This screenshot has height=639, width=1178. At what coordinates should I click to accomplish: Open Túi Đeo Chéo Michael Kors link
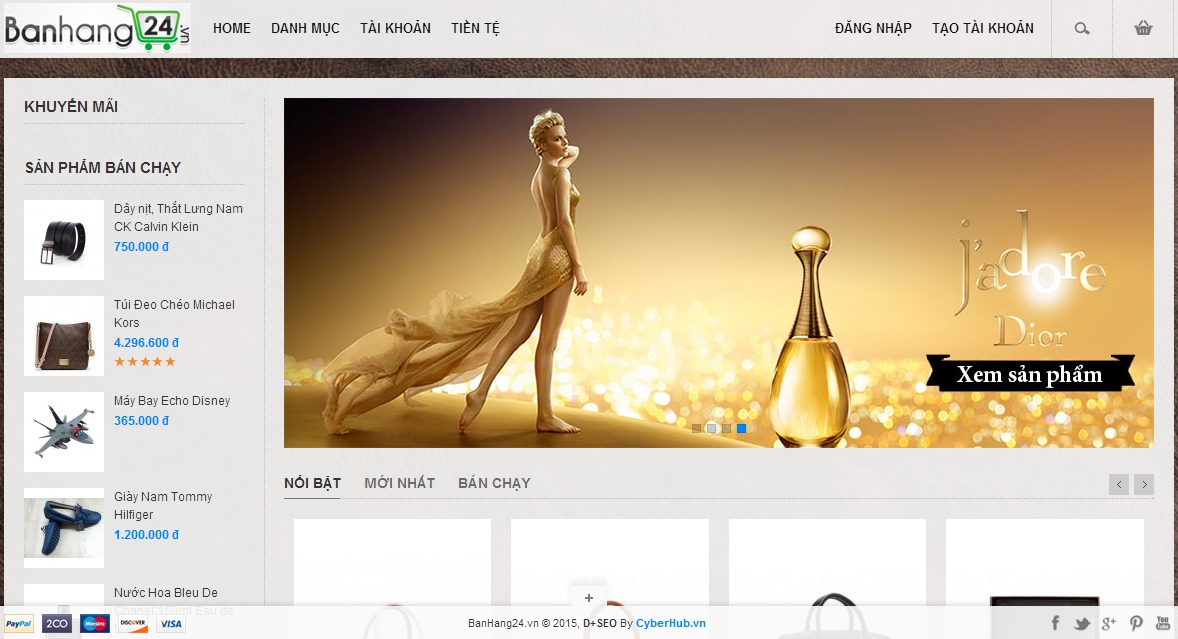(174, 314)
